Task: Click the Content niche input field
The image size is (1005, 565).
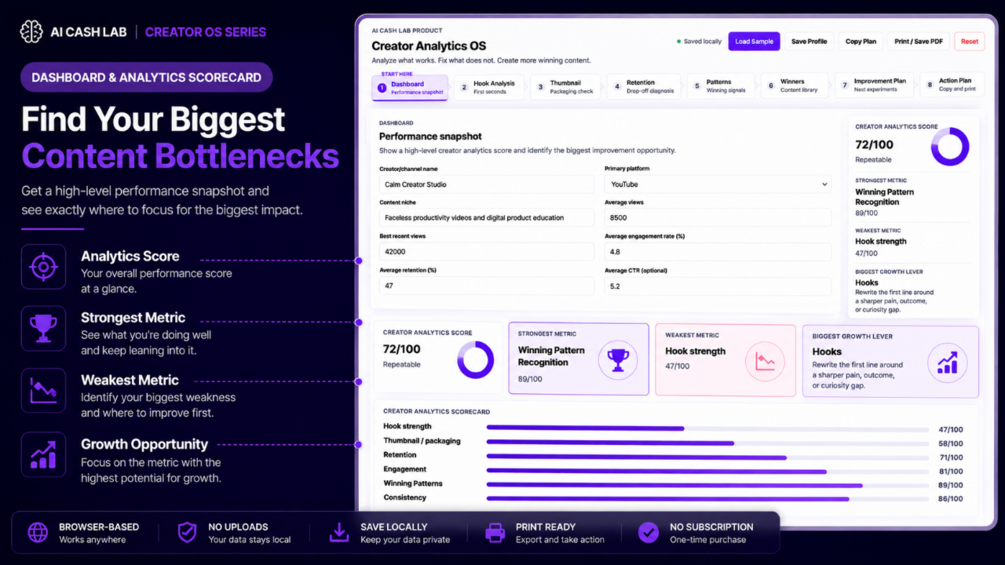Action: pyautogui.click(x=486, y=218)
